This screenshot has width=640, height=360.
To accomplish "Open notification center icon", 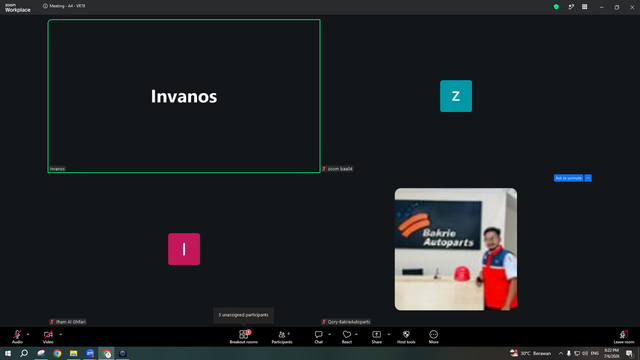I will [629, 353].
